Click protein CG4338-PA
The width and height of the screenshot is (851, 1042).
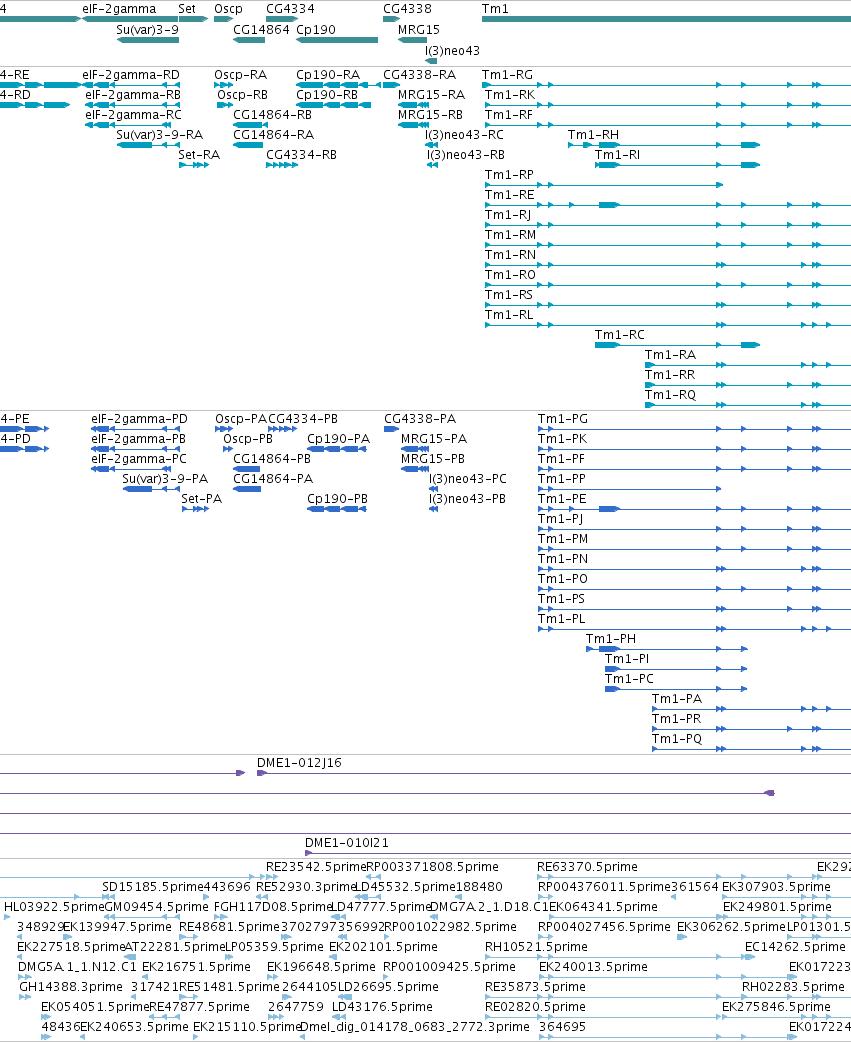(391, 429)
